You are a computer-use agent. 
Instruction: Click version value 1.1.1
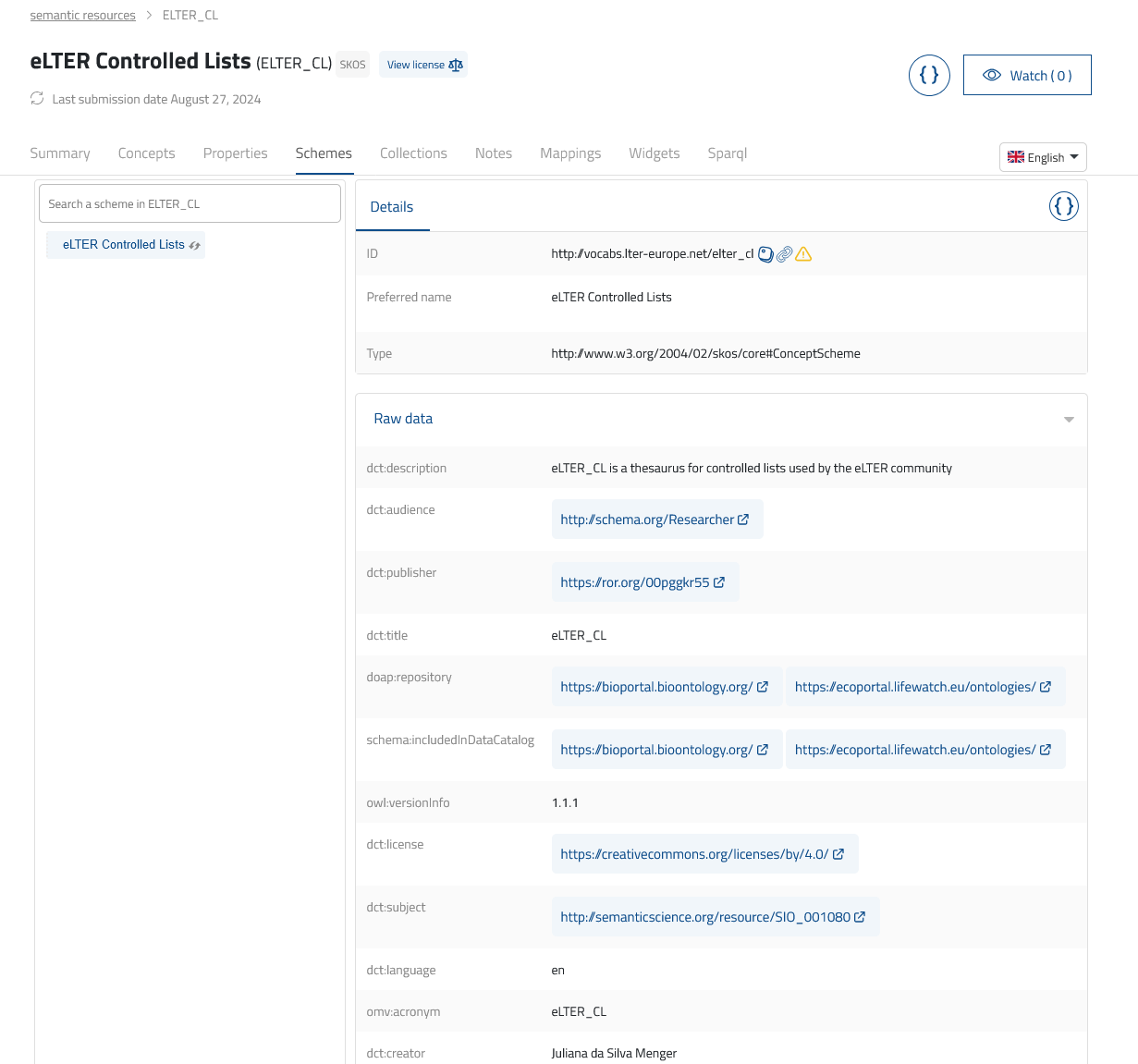click(565, 802)
